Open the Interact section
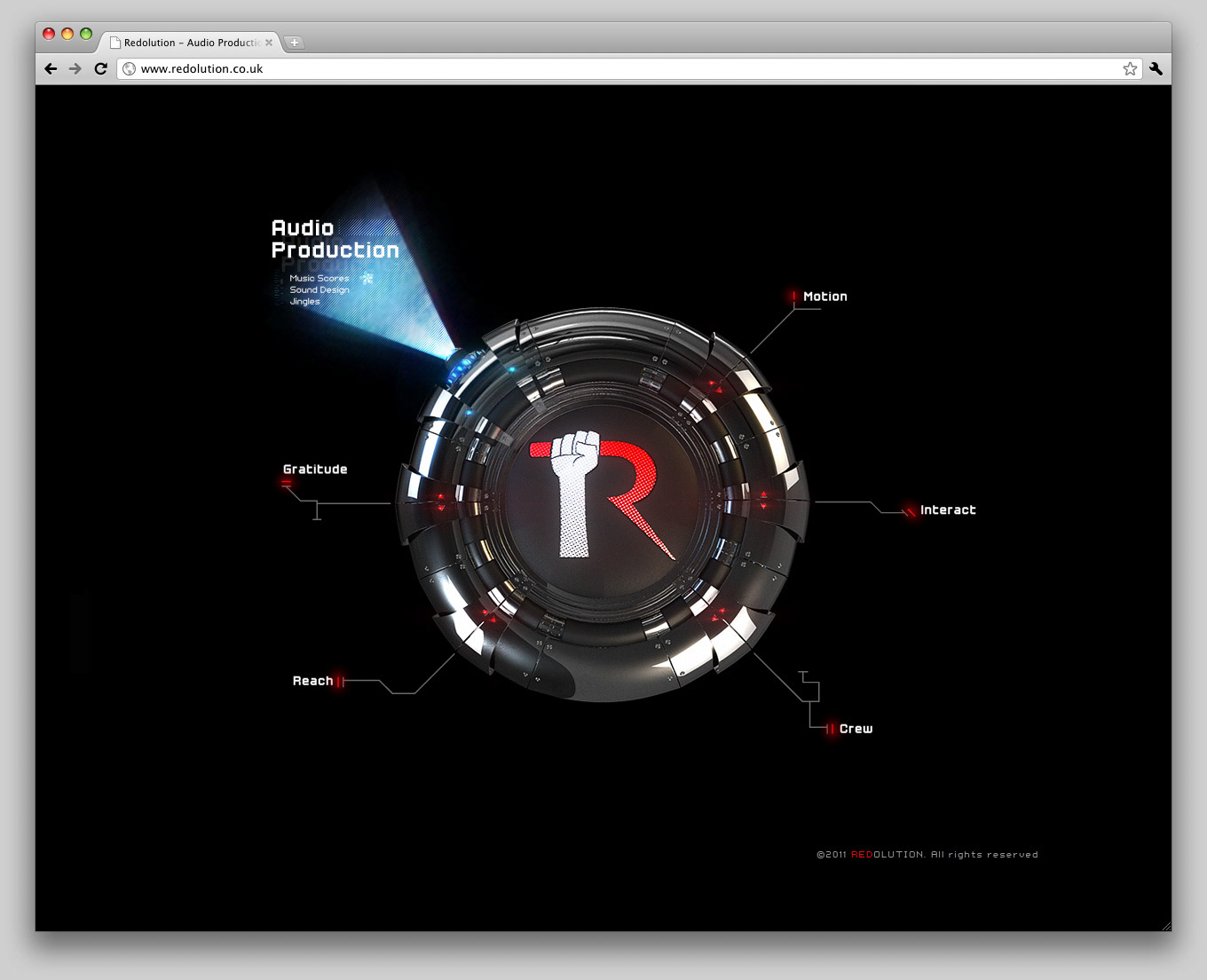 point(948,510)
